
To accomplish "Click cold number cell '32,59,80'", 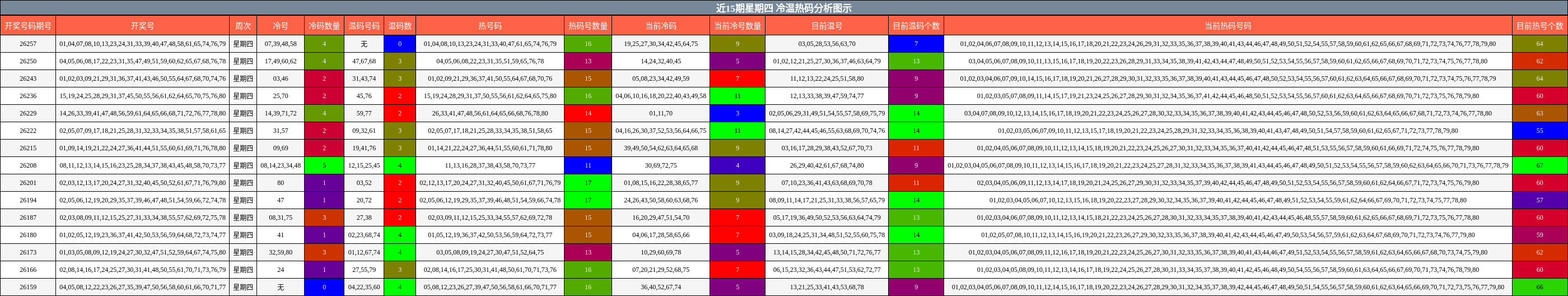I will tap(281, 252).
